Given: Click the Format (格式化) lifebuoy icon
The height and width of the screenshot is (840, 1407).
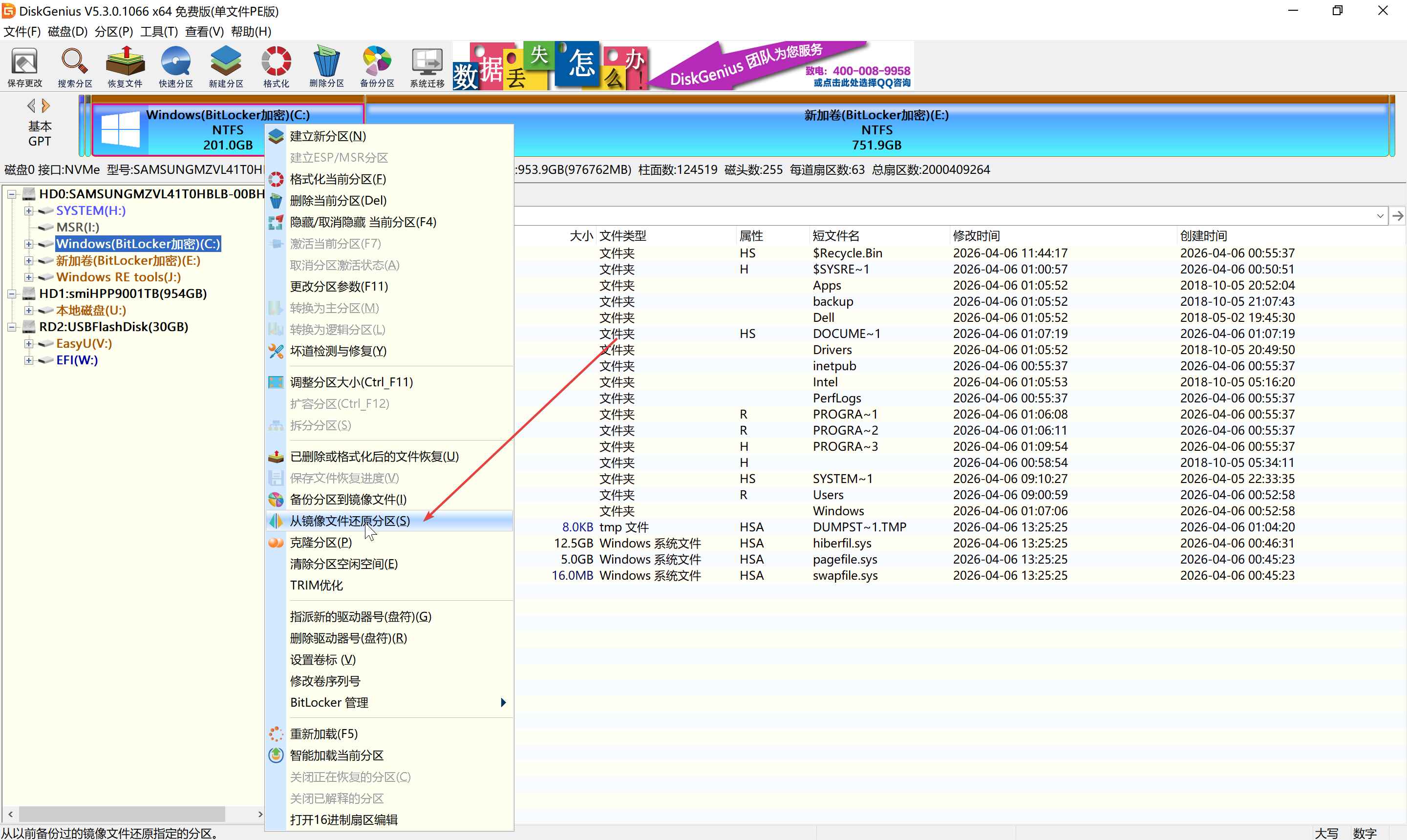Looking at the screenshot, I should click(x=277, y=62).
